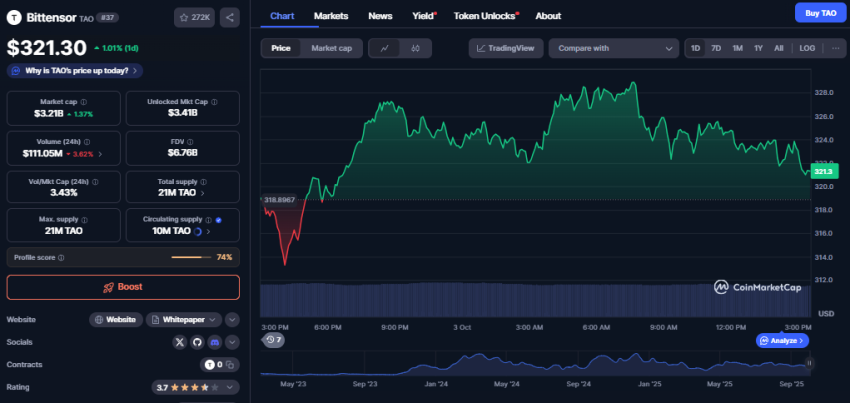Toggle the LOG scale on the chart
Viewport: 850px width, 403px height.
pyautogui.click(x=807, y=48)
